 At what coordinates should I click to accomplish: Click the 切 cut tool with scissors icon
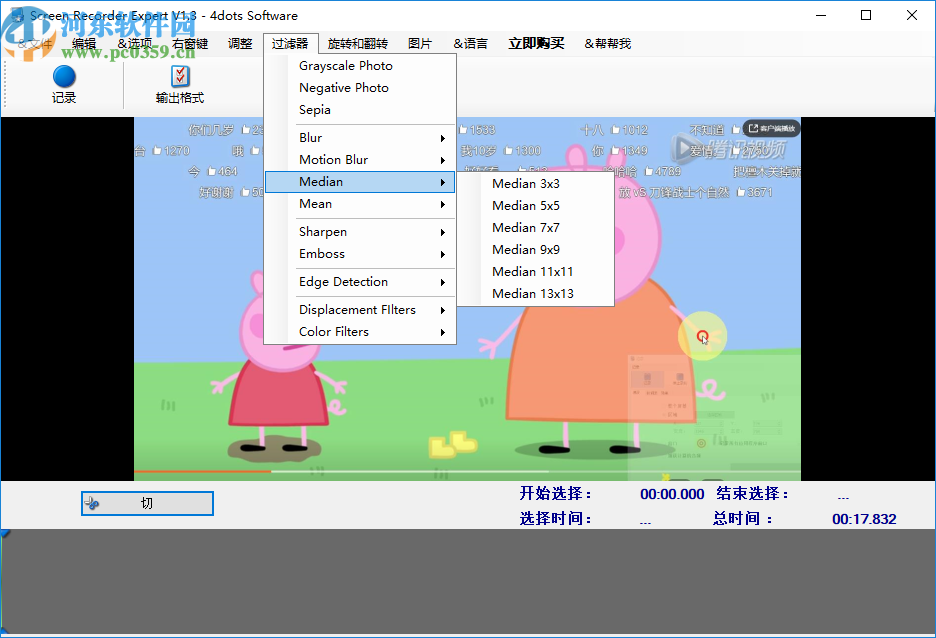(x=146, y=503)
